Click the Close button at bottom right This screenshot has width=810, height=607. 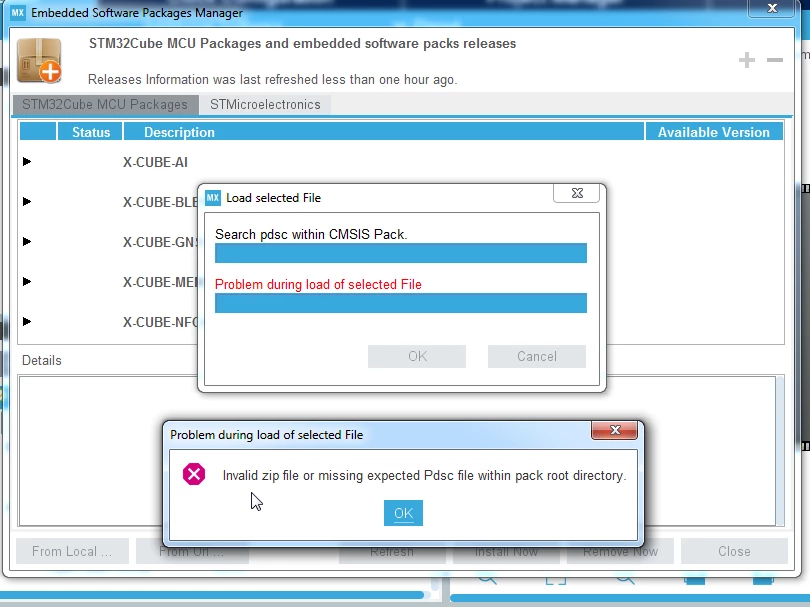pyautogui.click(x=734, y=551)
